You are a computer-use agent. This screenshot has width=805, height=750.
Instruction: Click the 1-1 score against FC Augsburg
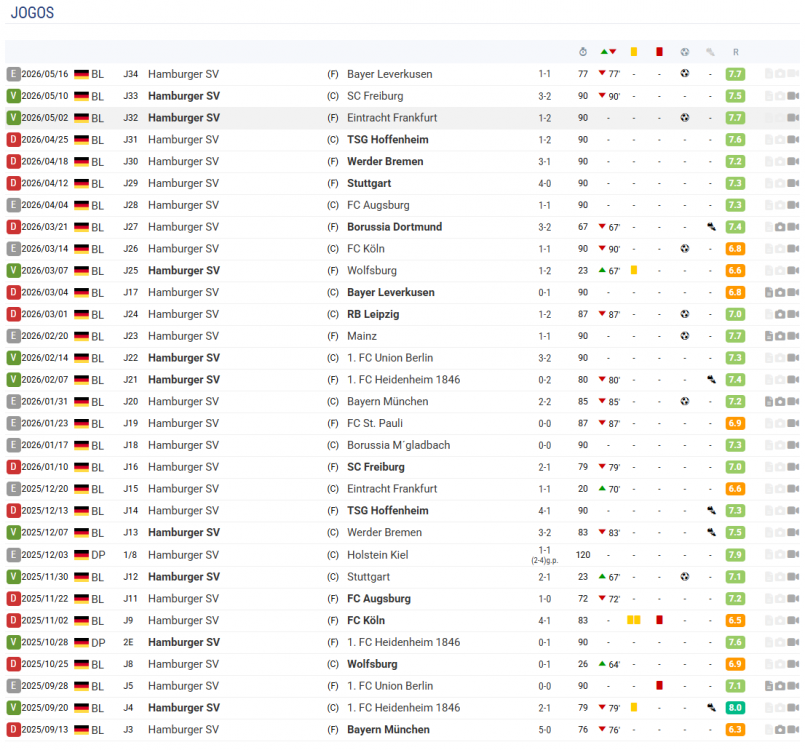pyautogui.click(x=545, y=205)
